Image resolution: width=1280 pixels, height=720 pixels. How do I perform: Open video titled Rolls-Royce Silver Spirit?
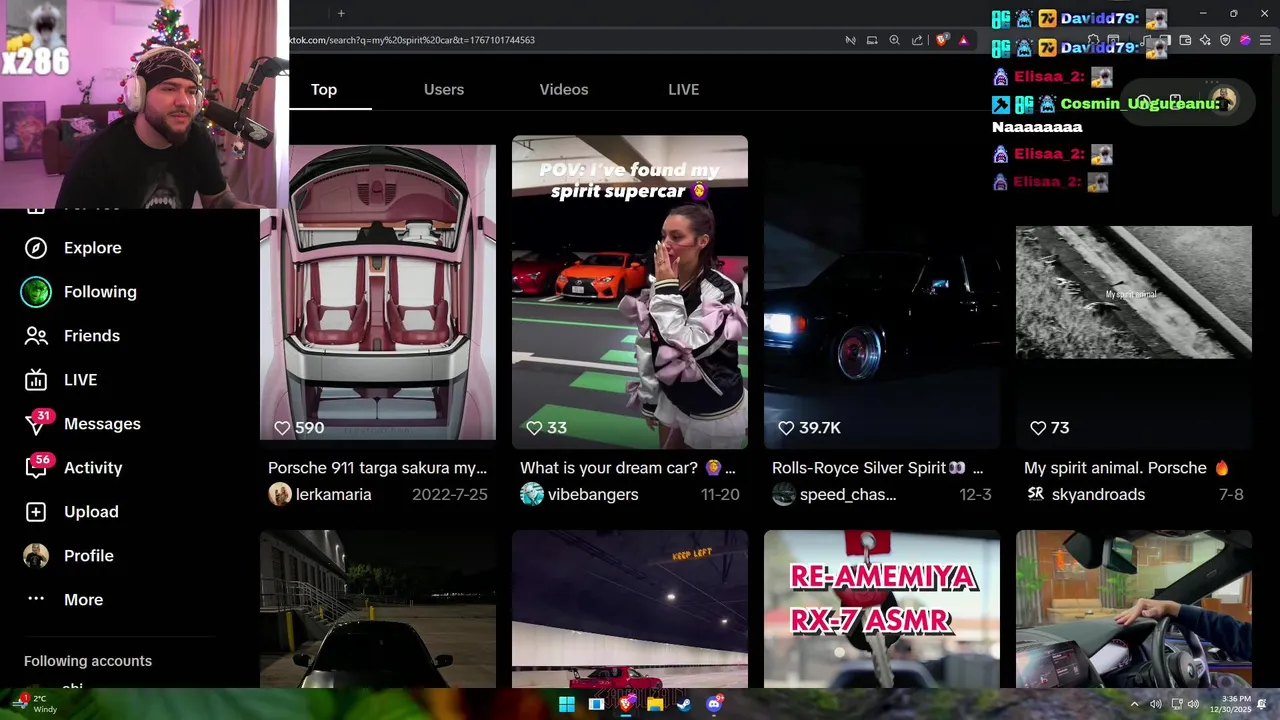click(x=878, y=468)
